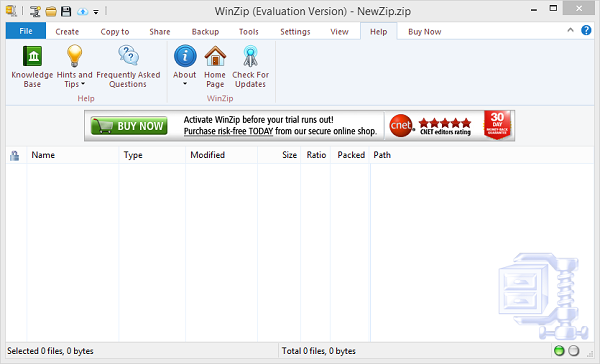Click the gray status light indicator
Image resolution: width=600 pixels, height=364 pixels.
pyautogui.click(x=574, y=350)
